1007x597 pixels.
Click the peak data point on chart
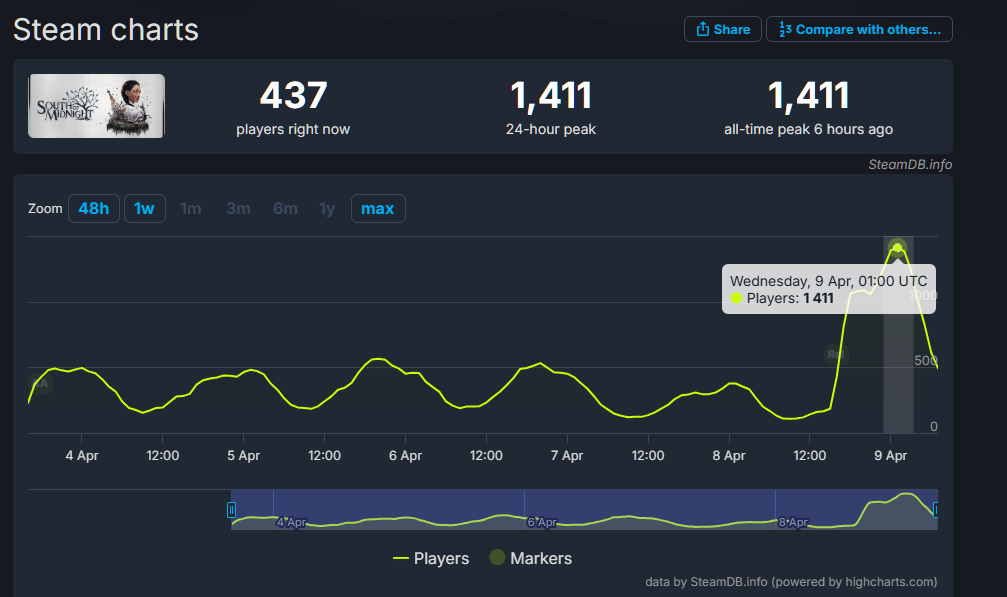pyautogui.click(x=897, y=247)
